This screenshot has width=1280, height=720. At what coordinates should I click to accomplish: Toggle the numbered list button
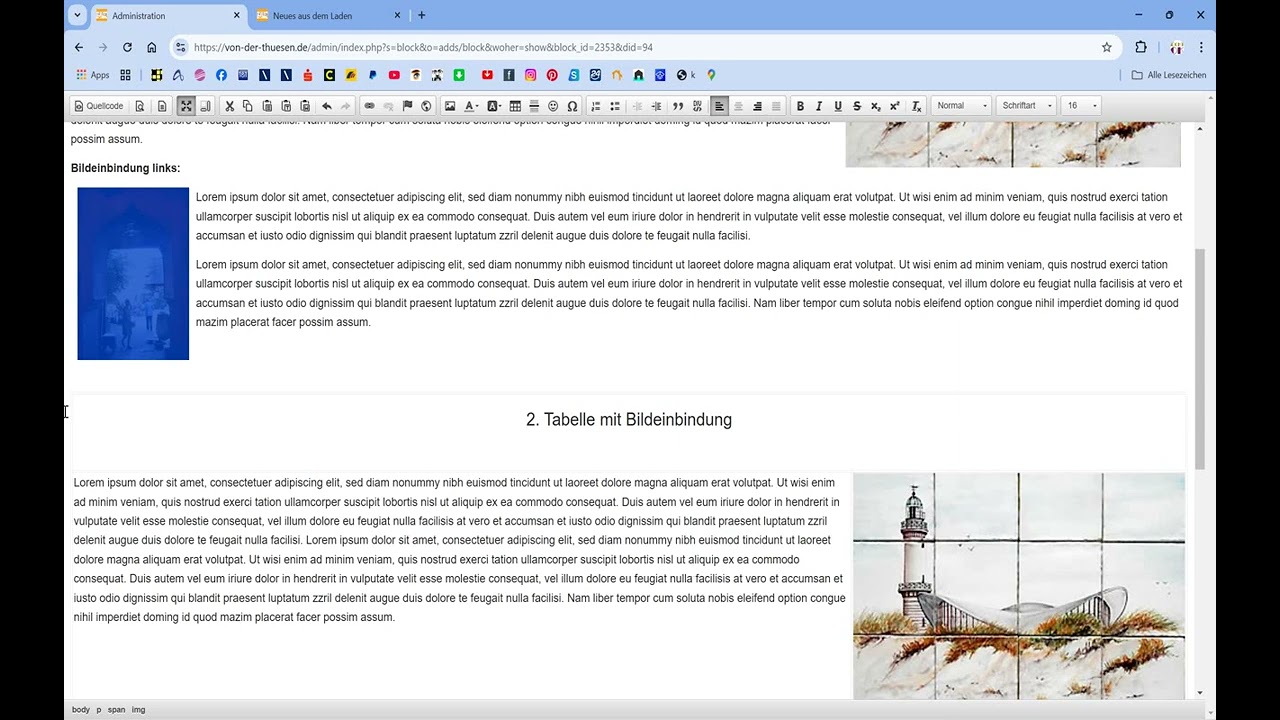pos(596,106)
